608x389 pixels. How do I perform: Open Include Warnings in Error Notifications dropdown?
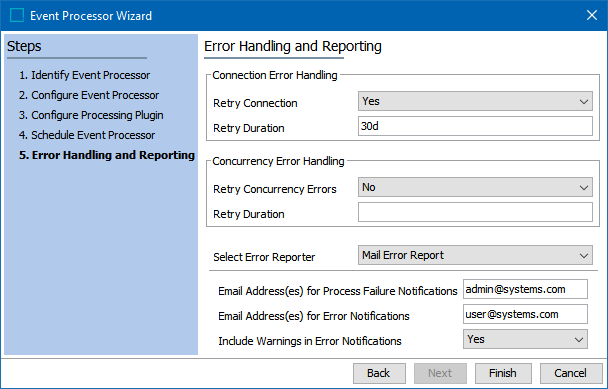[x=525, y=339]
